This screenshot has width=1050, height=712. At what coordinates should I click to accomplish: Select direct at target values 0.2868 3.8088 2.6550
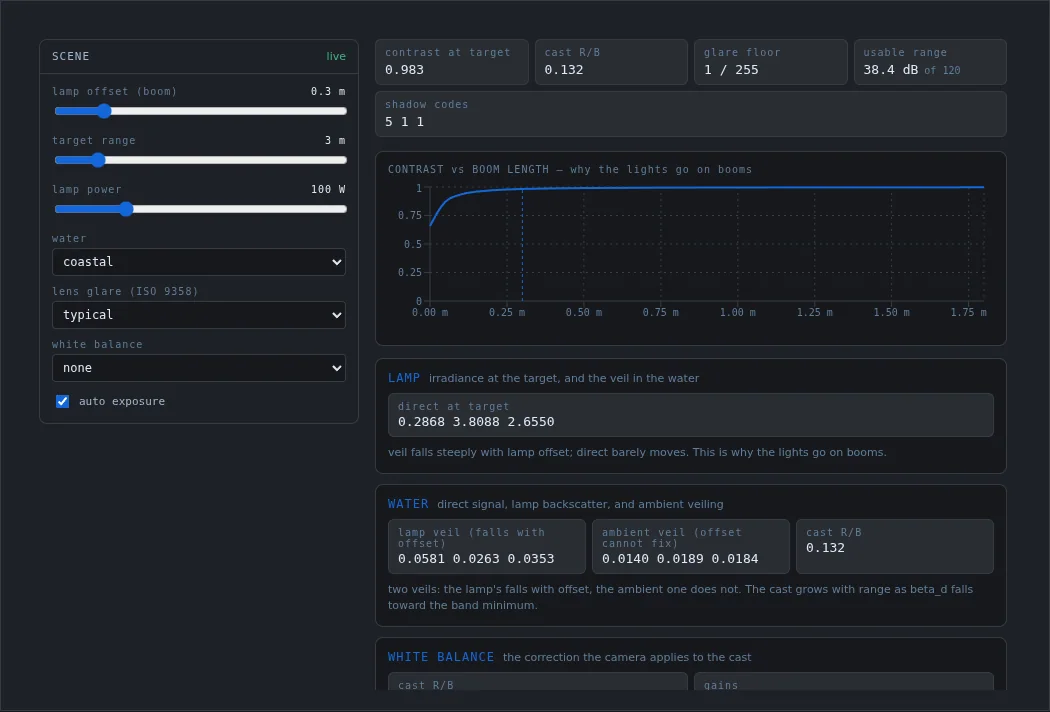click(x=476, y=422)
